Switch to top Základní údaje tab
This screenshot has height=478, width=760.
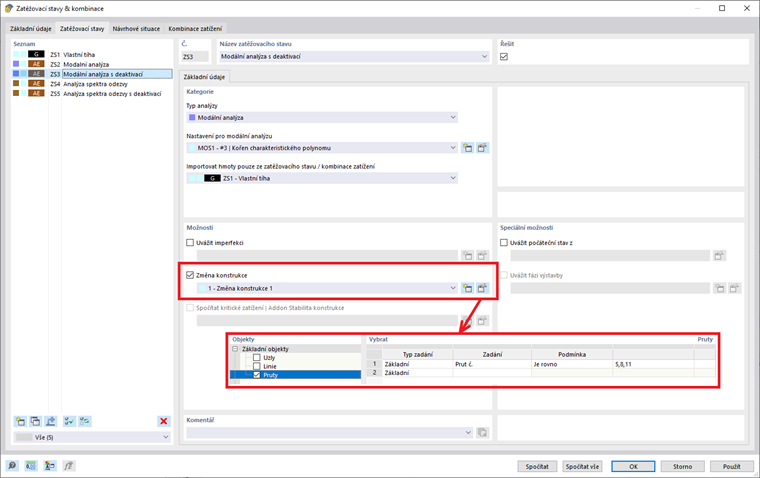point(31,29)
